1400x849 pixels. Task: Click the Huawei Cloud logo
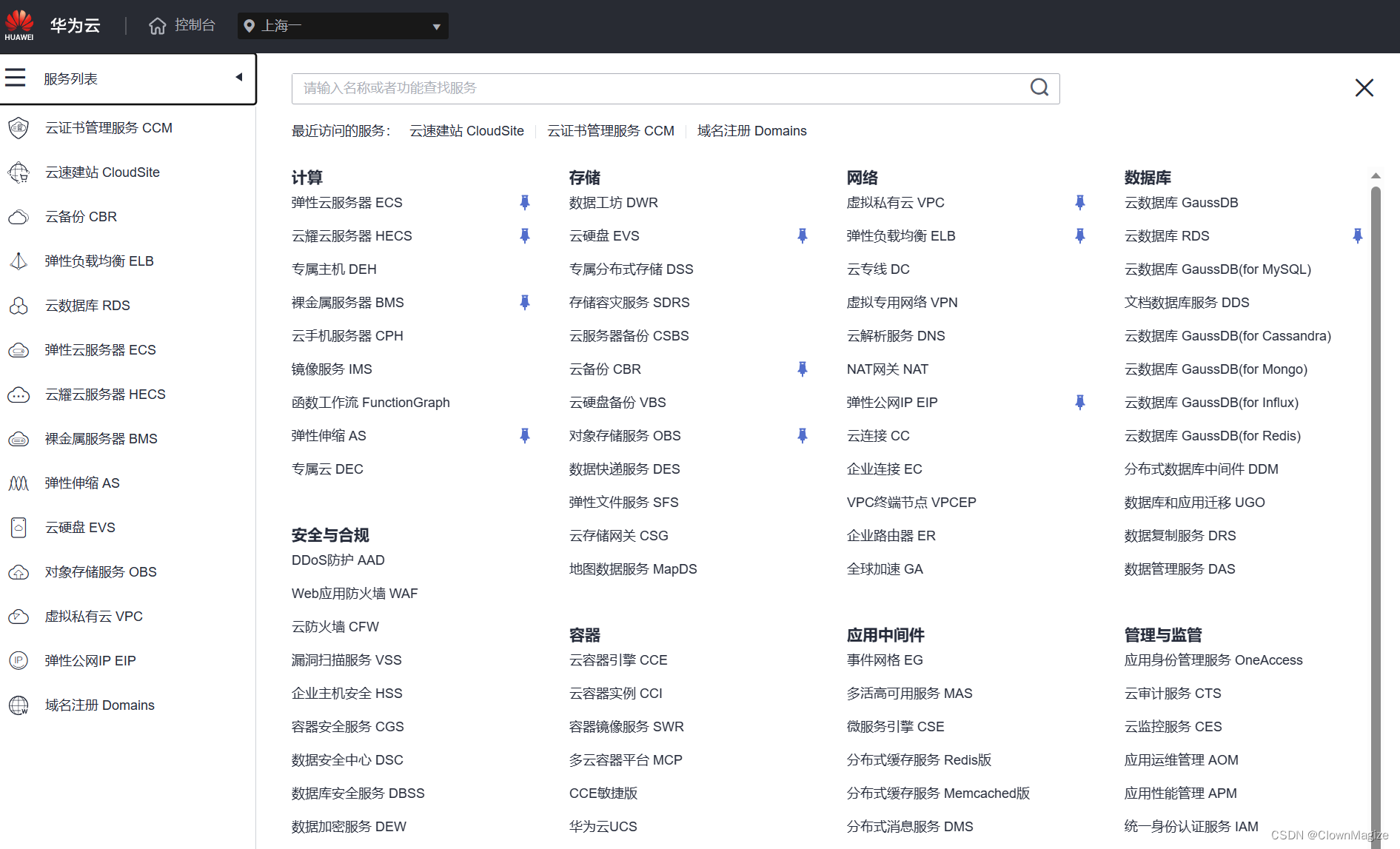point(19,25)
